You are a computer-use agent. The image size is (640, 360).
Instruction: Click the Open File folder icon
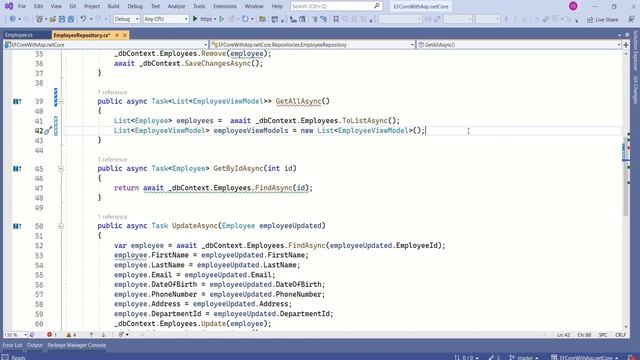point(53,19)
